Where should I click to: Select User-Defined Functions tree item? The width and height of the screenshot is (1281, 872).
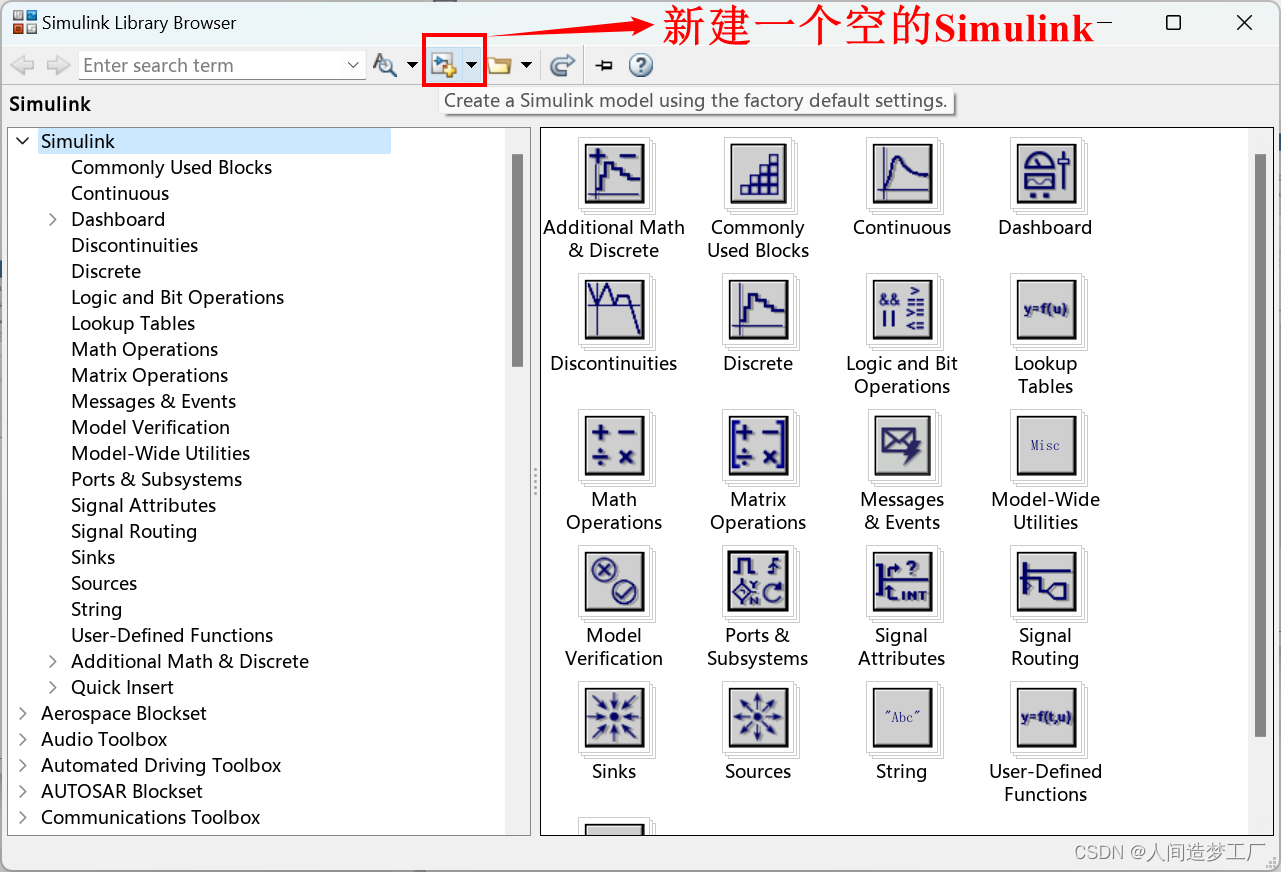click(x=172, y=636)
